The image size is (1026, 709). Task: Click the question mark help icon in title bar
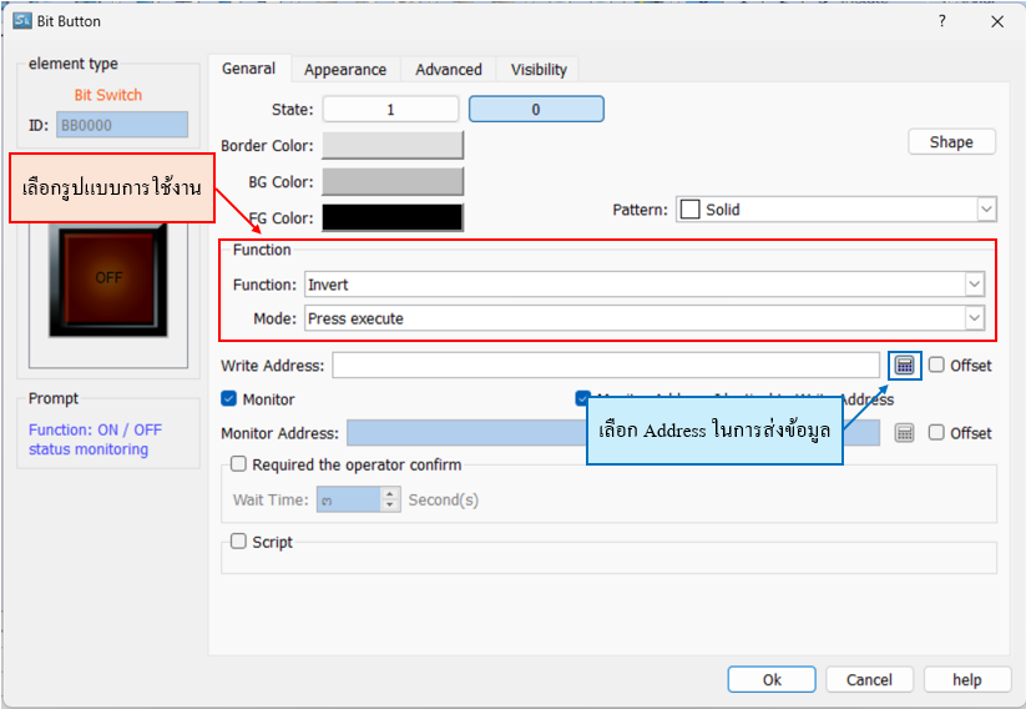pyautogui.click(x=942, y=21)
